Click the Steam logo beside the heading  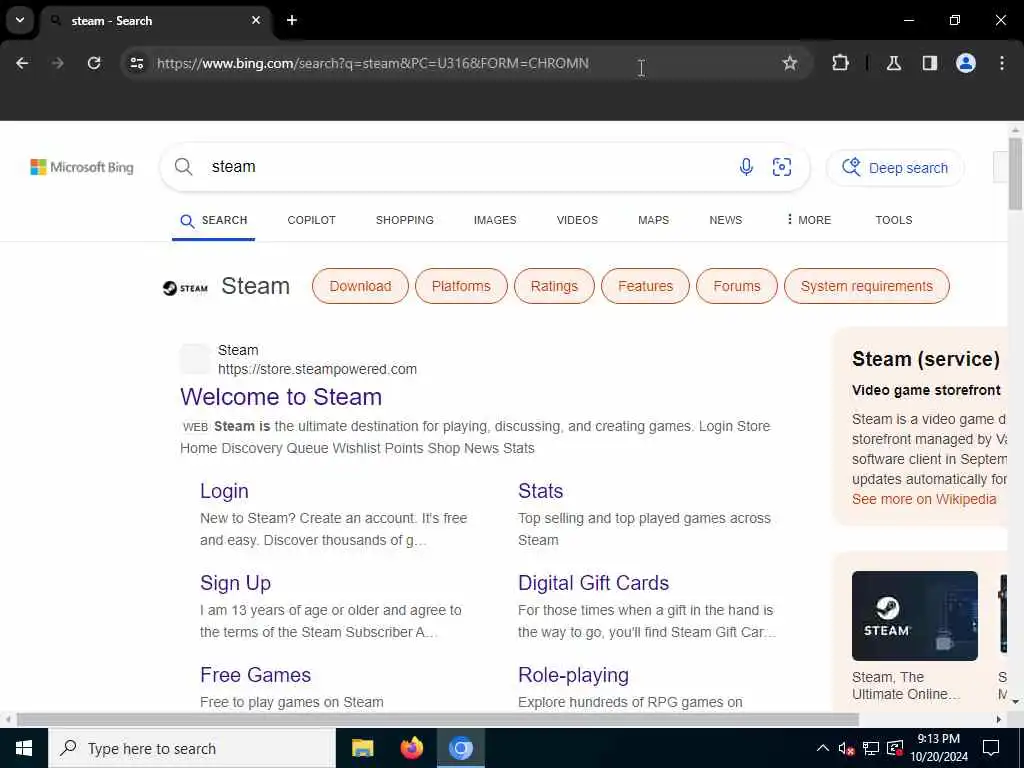click(x=185, y=288)
